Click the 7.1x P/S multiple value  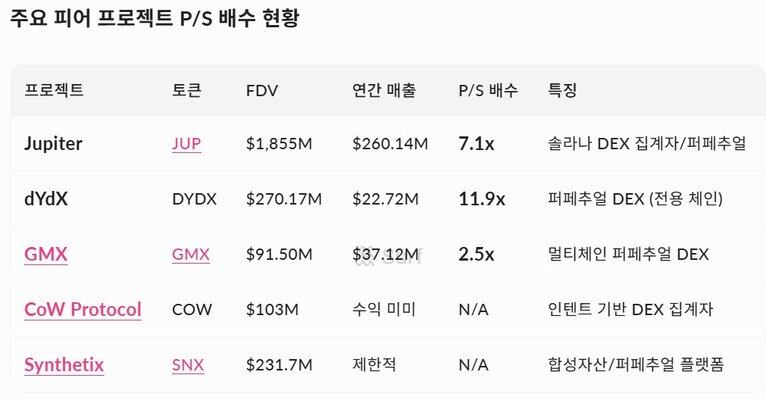(x=476, y=144)
